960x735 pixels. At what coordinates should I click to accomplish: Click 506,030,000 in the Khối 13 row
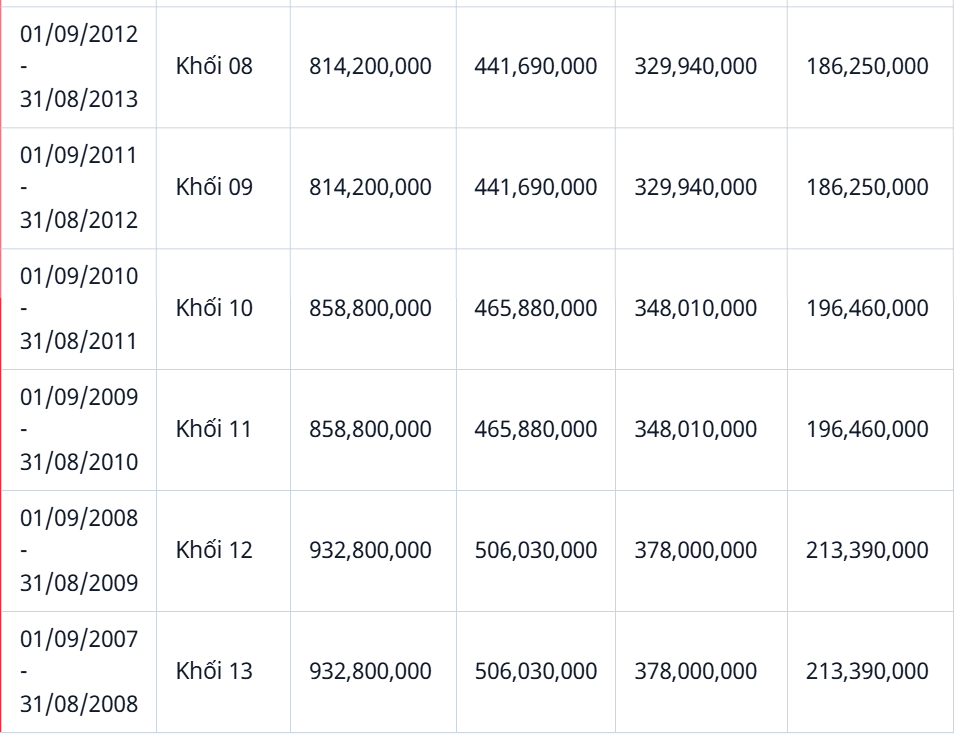pyautogui.click(x=536, y=671)
